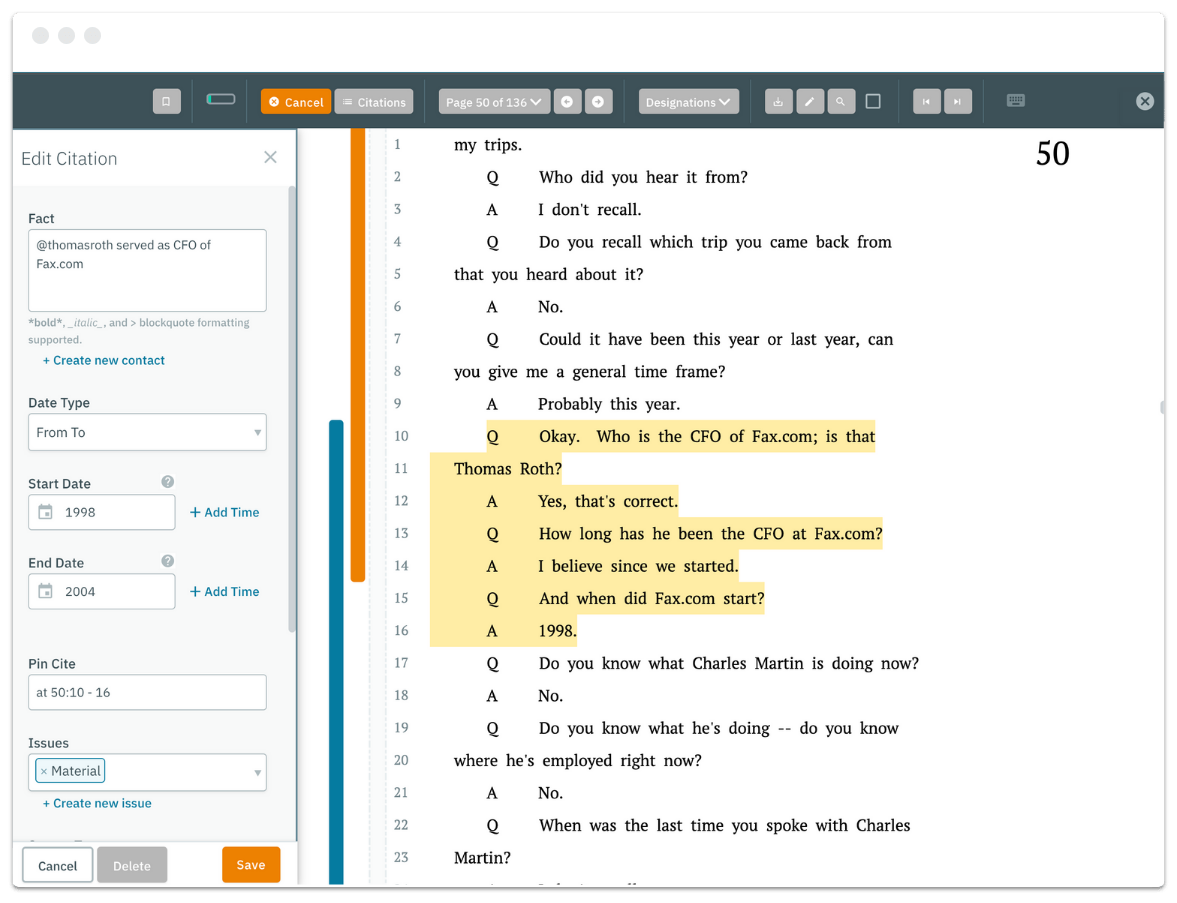
Task: Click the Citations toolbar item
Action: (x=373, y=101)
